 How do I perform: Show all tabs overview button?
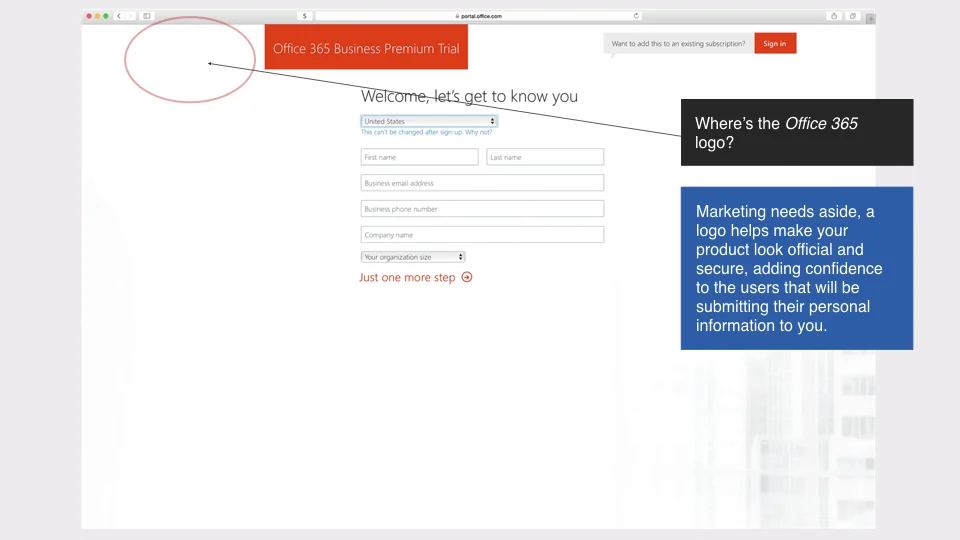(852, 16)
